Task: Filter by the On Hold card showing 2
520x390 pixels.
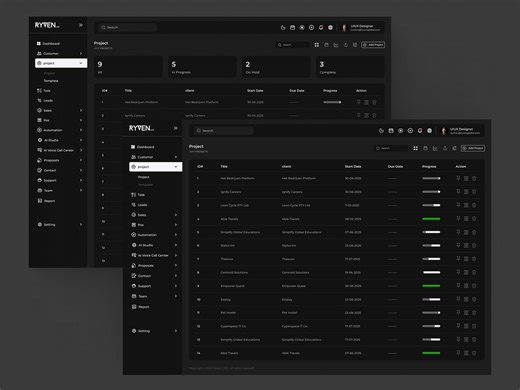Action: [x=276, y=67]
